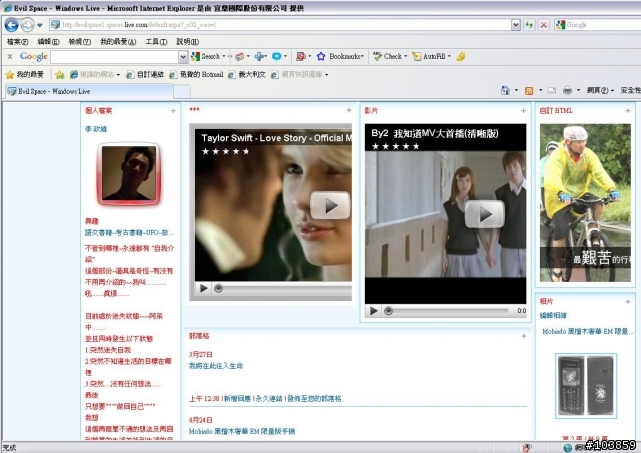Expand the 影片 video module plus icon

click(x=523, y=111)
